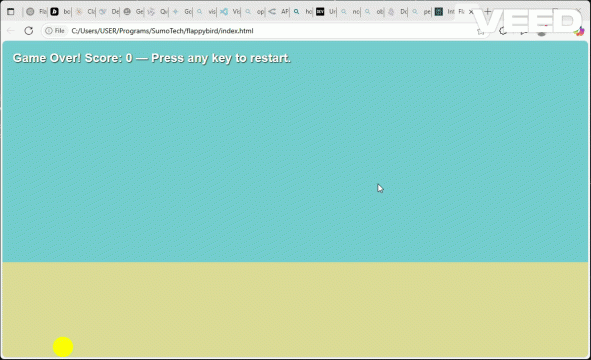View site info via the File badge
The image size is (591, 360).
coord(55,31)
